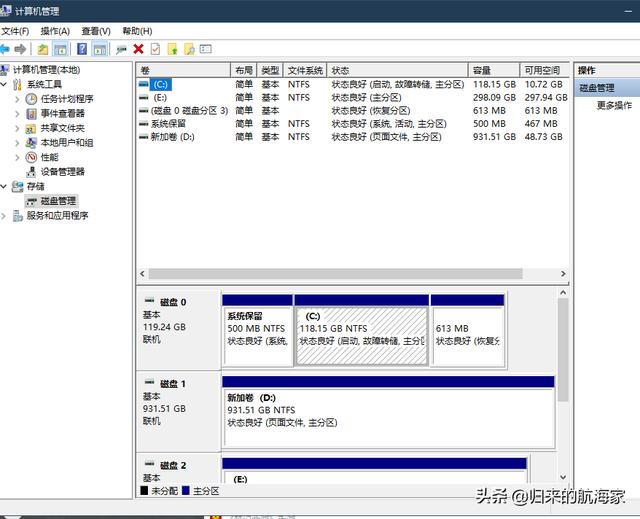Image resolution: width=640 pixels, height=519 pixels.
Task: Click the horizontal scrollbar under the volume list
Action: click(330, 273)
